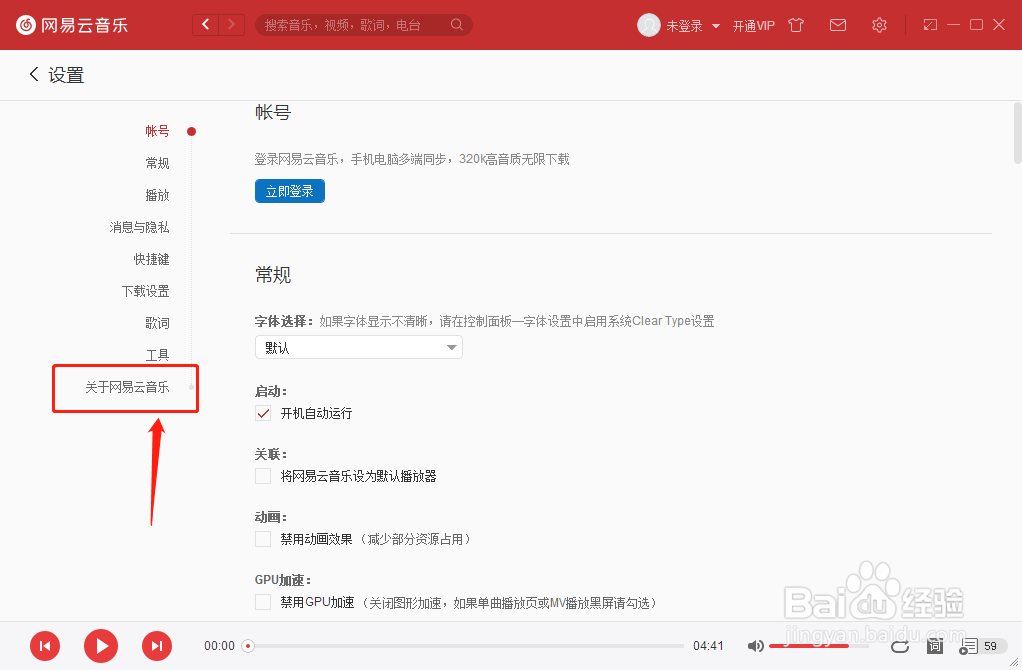This screenshot has height=670, width=1022.
Task: Open the 字体选择 默认 dropdown
Action: pyautogui.click(x=358, y=347)
